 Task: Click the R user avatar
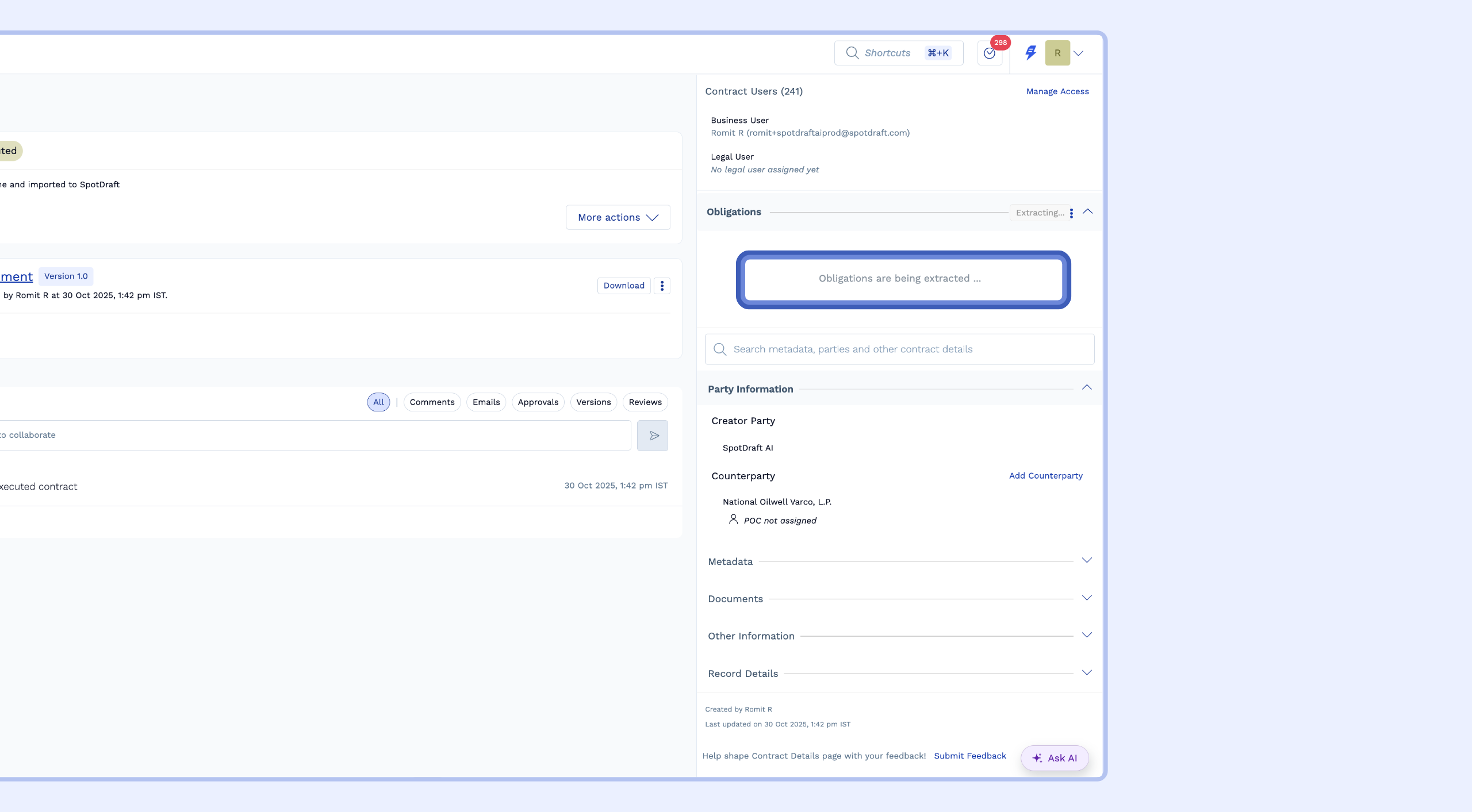pyautogui.click(x=1057, y=53)
